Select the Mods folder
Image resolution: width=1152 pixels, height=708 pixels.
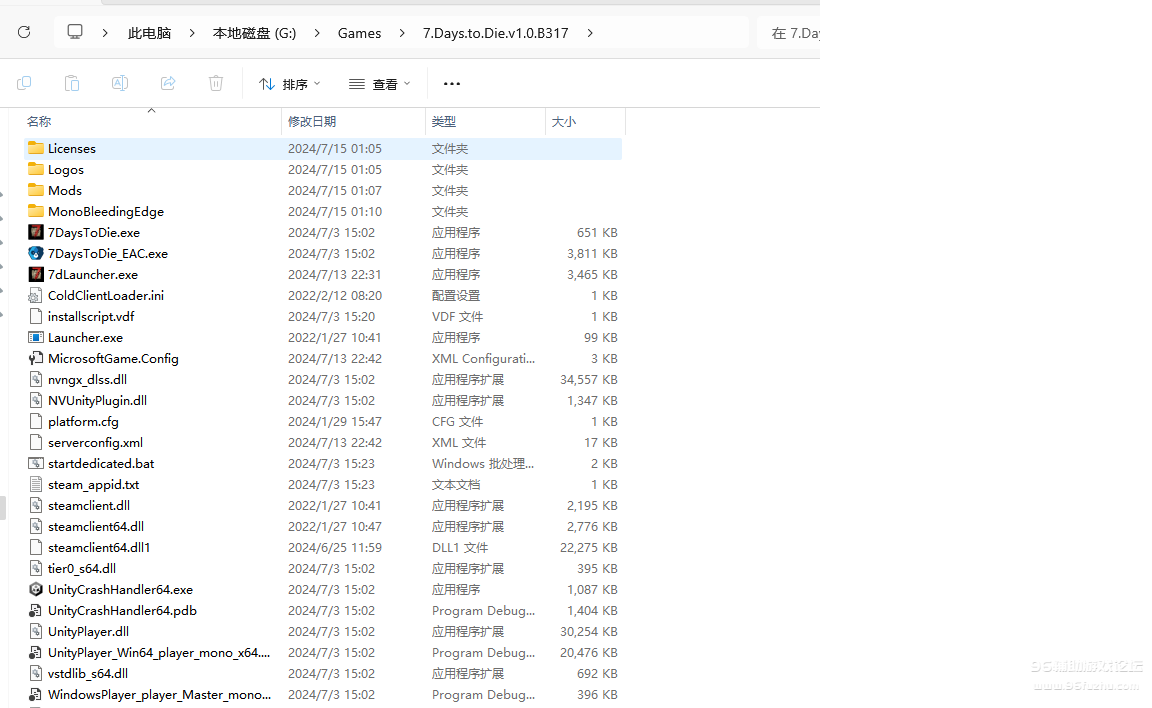click(65, 191)
